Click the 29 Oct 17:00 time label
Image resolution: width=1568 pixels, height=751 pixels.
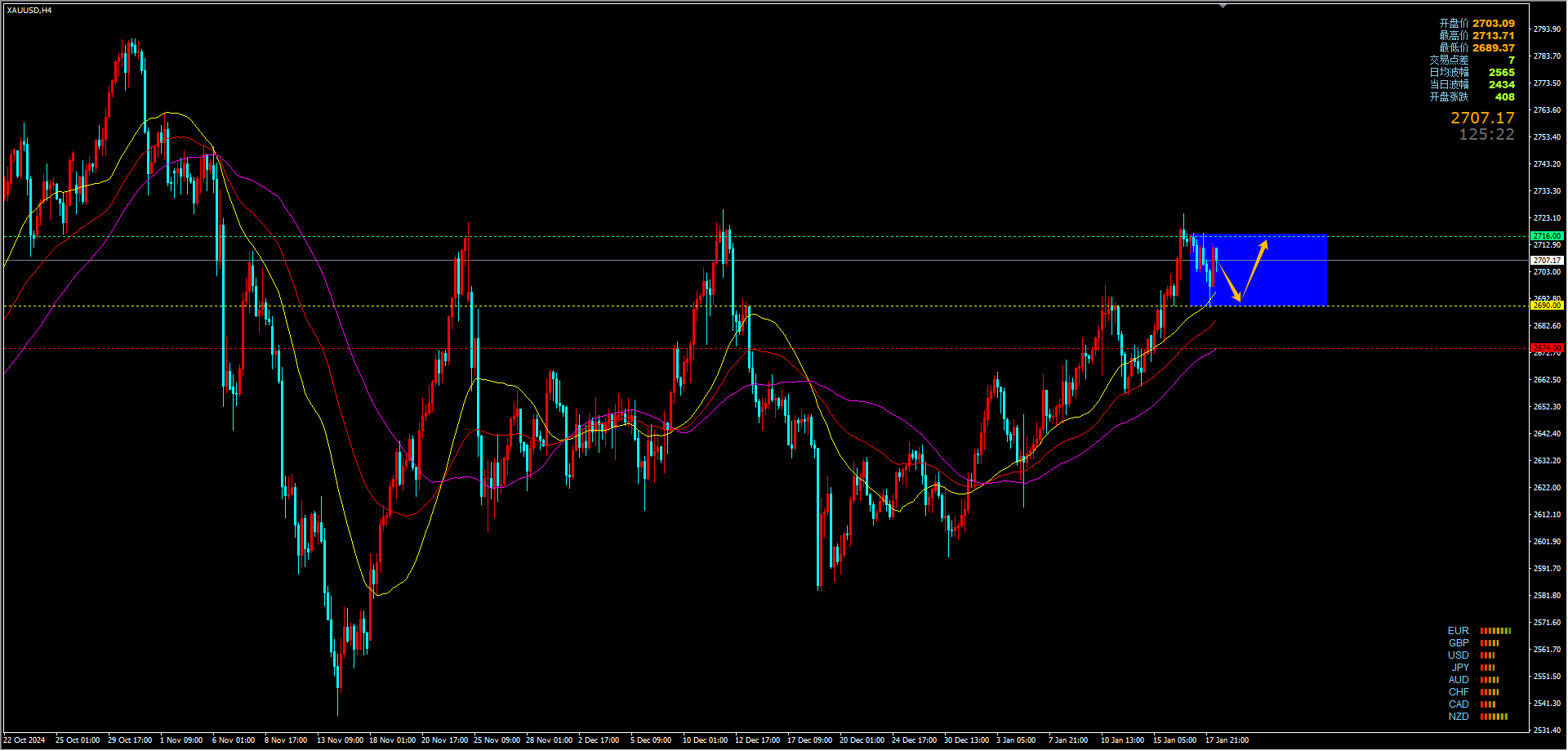(130, 740)
